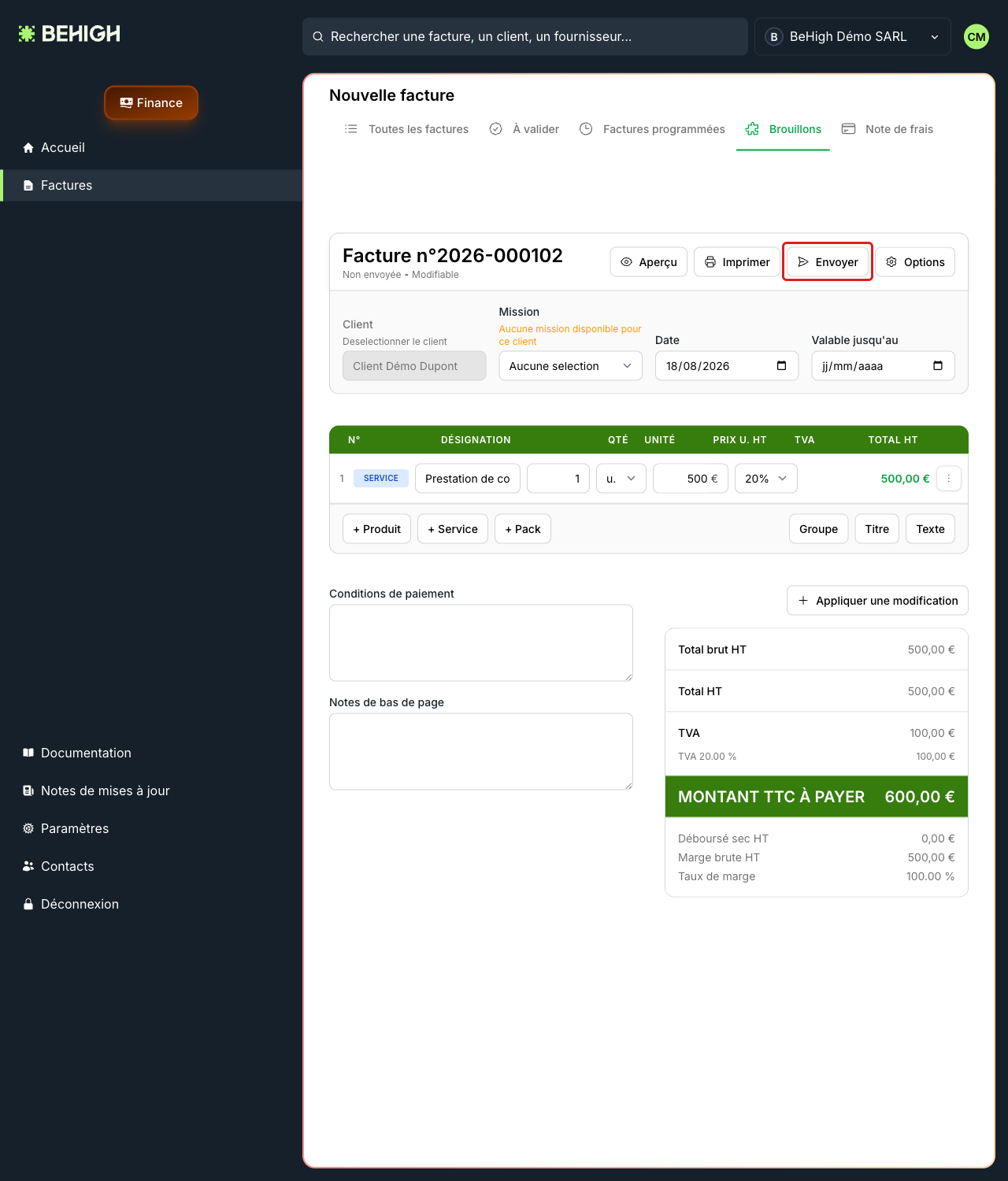Click the Aperçu eye button
This screenshot has width=1008, height=1181.
tap(648, 262)
